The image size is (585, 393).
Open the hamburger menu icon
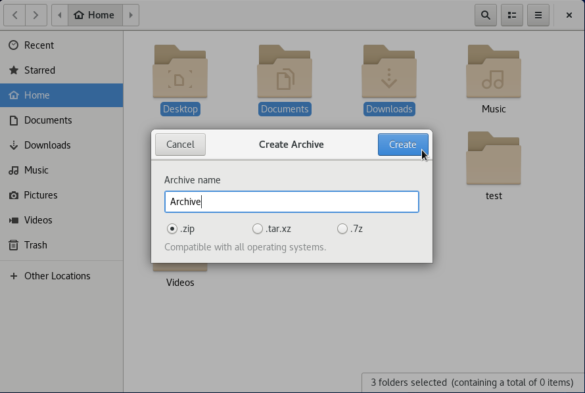click(x=538, y=15)
